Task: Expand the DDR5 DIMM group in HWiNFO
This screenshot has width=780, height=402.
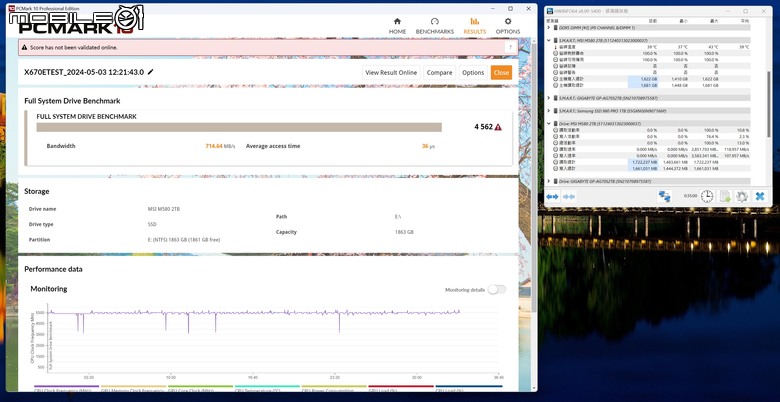Action: 549,28
